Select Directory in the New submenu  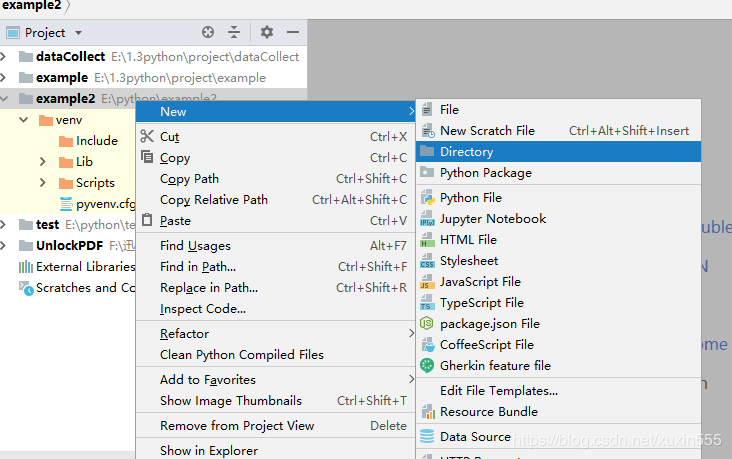point(466,152)
